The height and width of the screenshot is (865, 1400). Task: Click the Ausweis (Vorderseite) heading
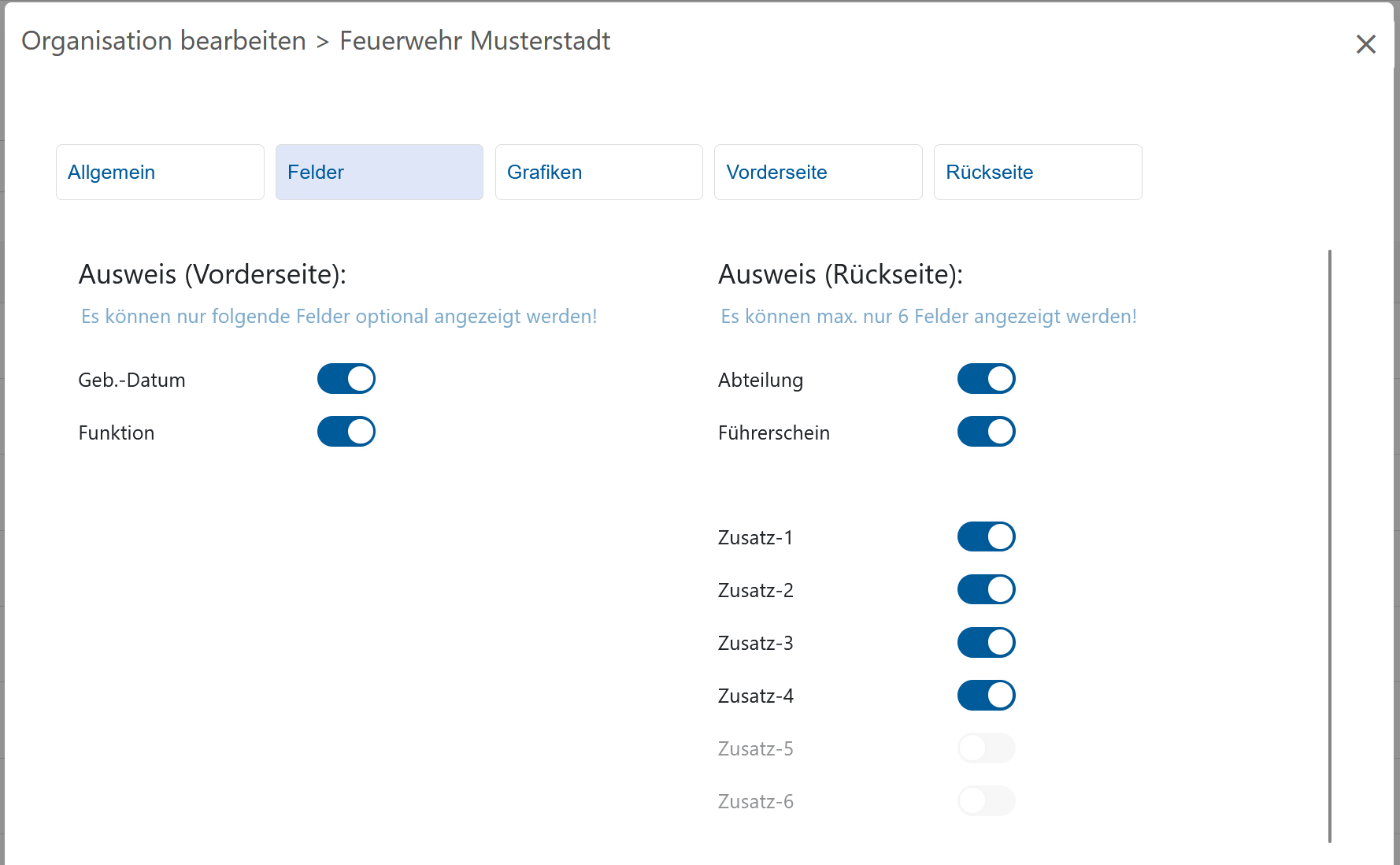click(x=213, y=274)
